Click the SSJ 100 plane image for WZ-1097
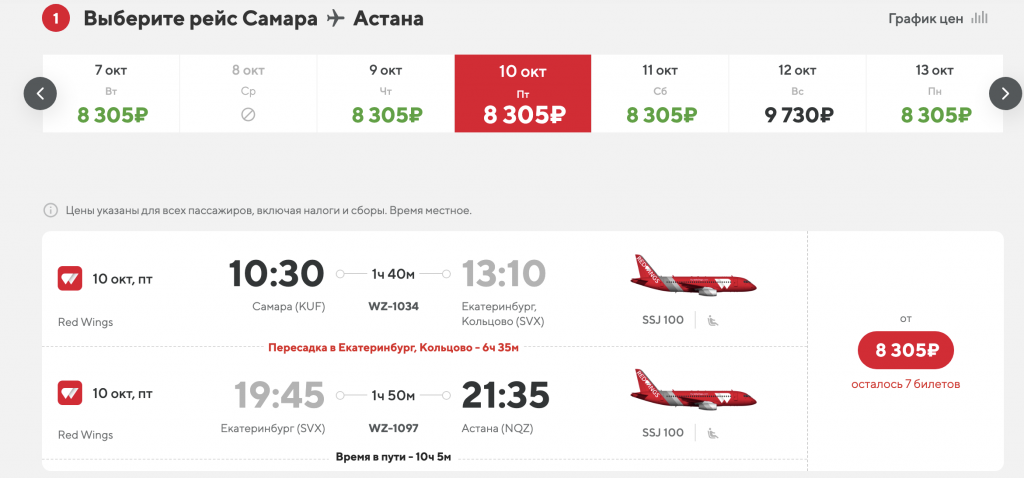The width and height of the screenshot is (1024, 478). point(693,390)
